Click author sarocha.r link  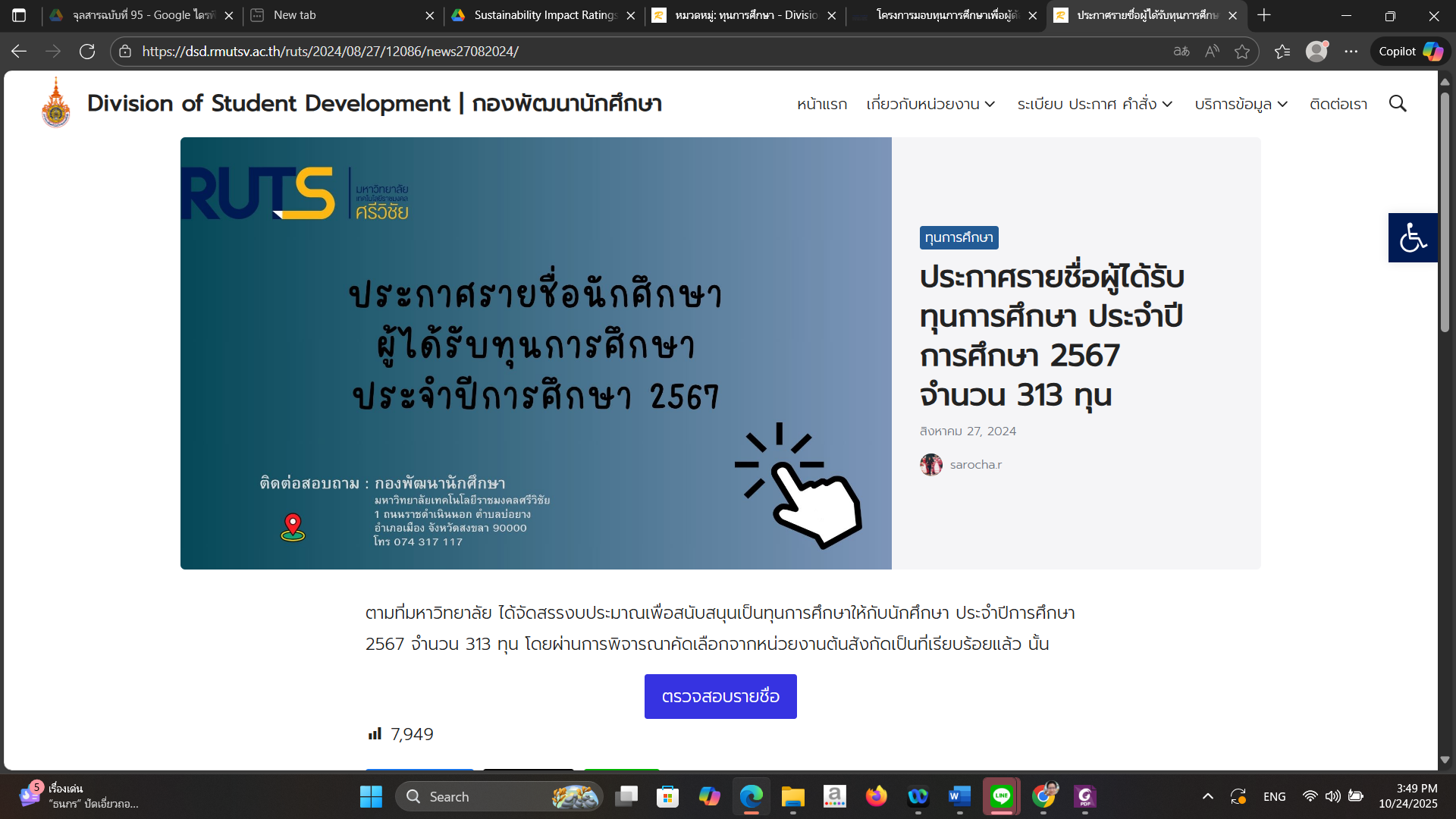pos(975,465)
